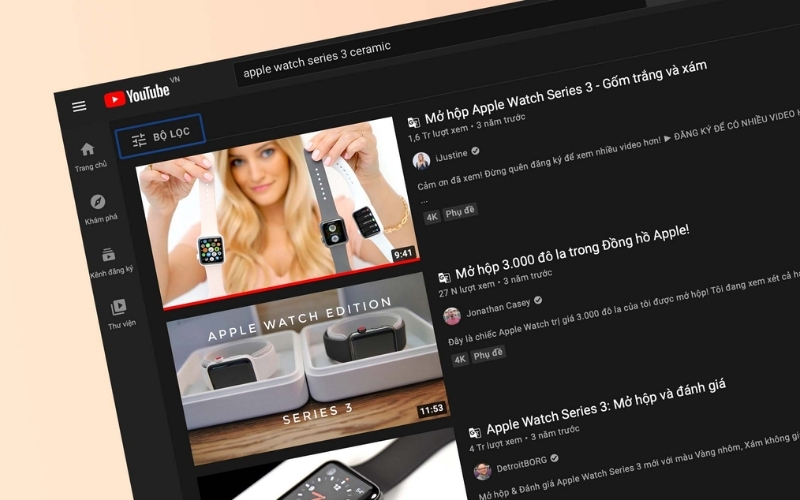
Task: Click the verified badge next to iJustine
Action: click(x=476, y=151)
